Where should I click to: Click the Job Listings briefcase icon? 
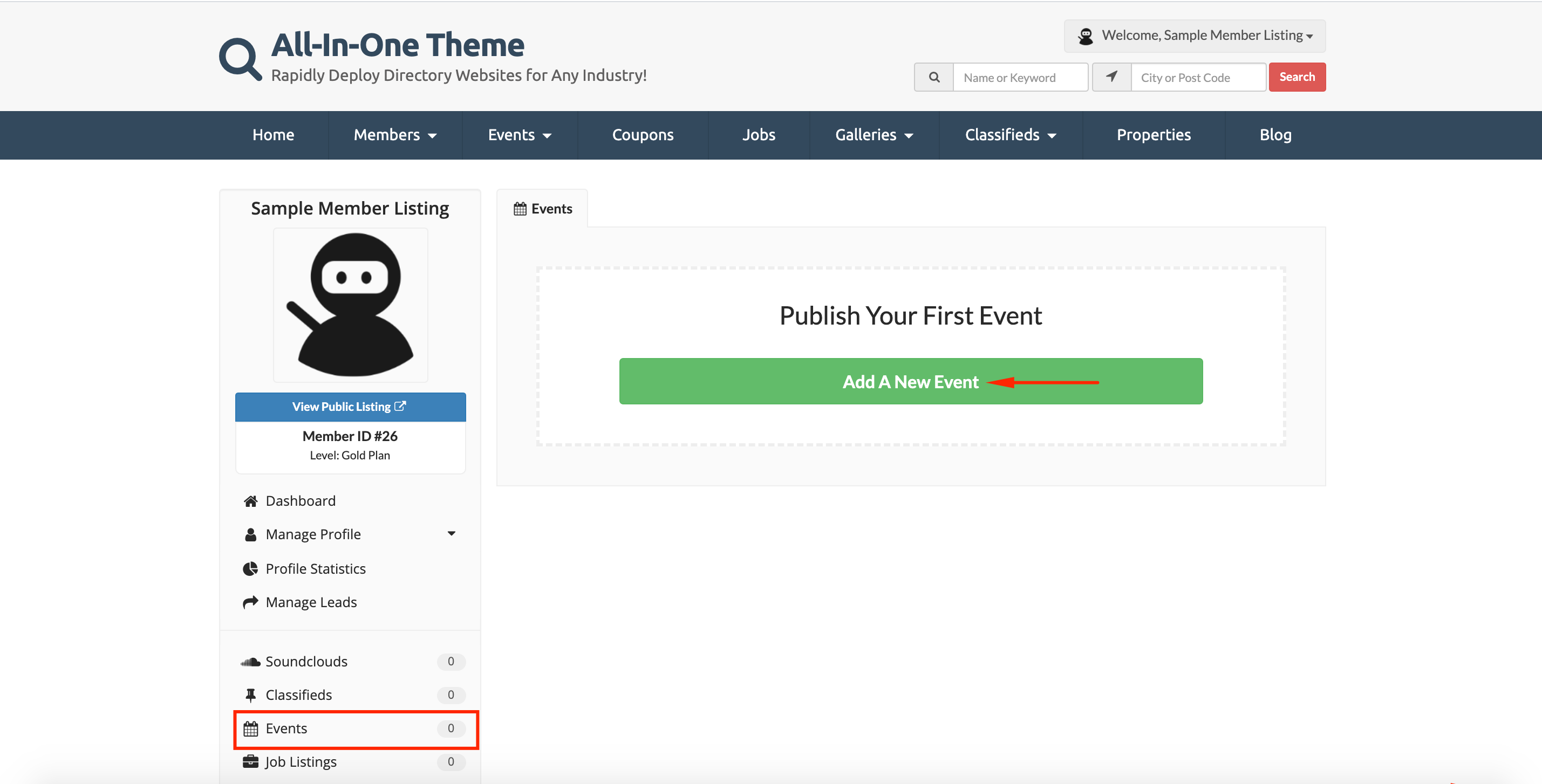(x=250, y=762)
